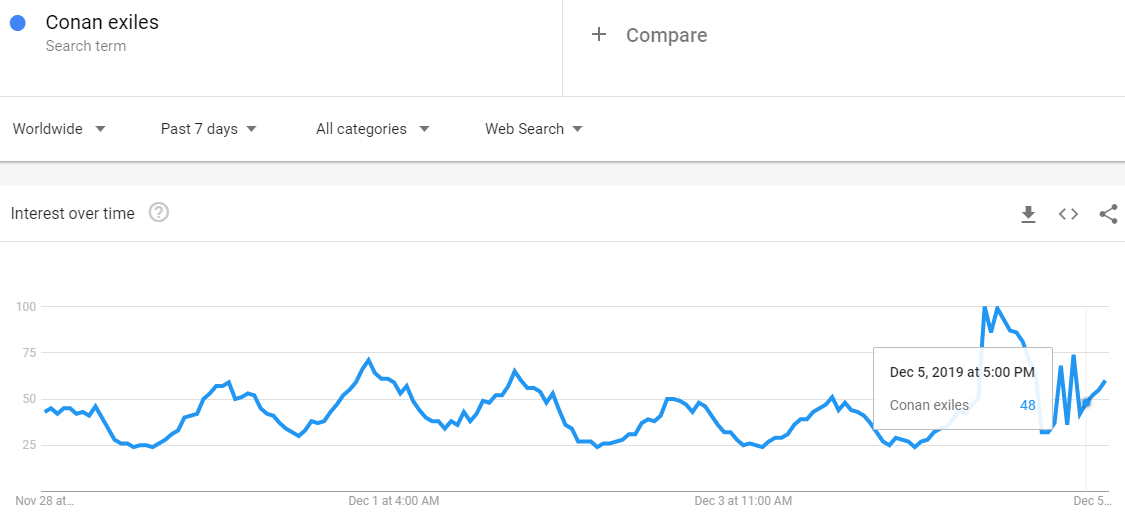Click the plus icon beside Compare
The width and height of the screenshot is (1125, 518).
coord(599,35)
